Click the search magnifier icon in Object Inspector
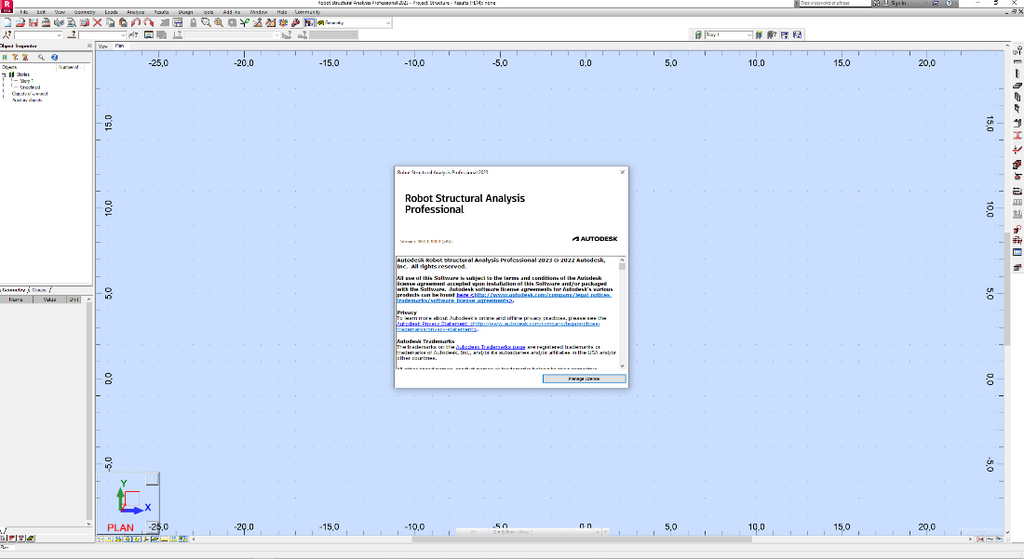Viewport: 1024px width, 559px height. point(41,57)
